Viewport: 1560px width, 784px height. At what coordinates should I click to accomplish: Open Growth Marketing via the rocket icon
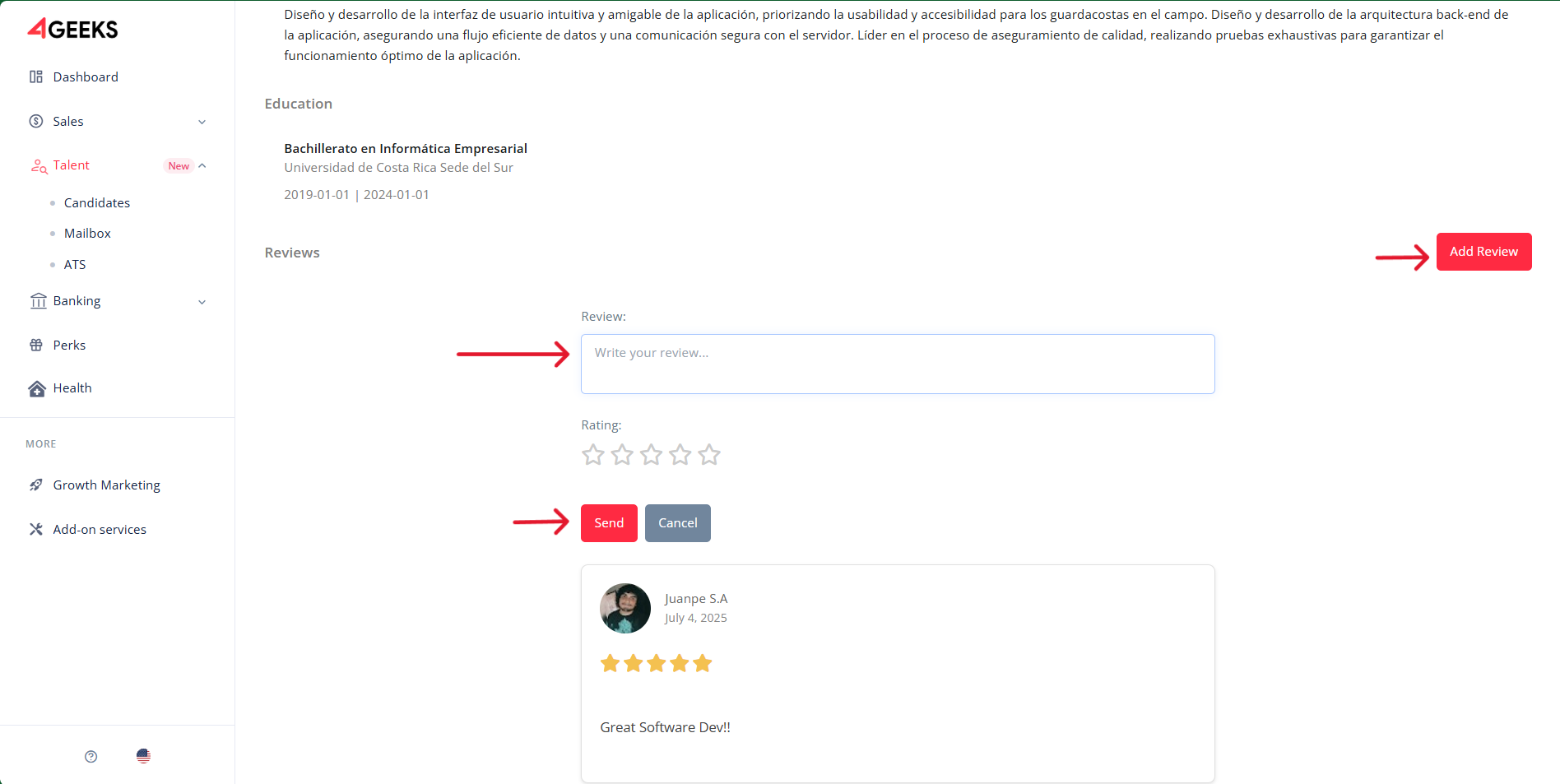point(36,485)
